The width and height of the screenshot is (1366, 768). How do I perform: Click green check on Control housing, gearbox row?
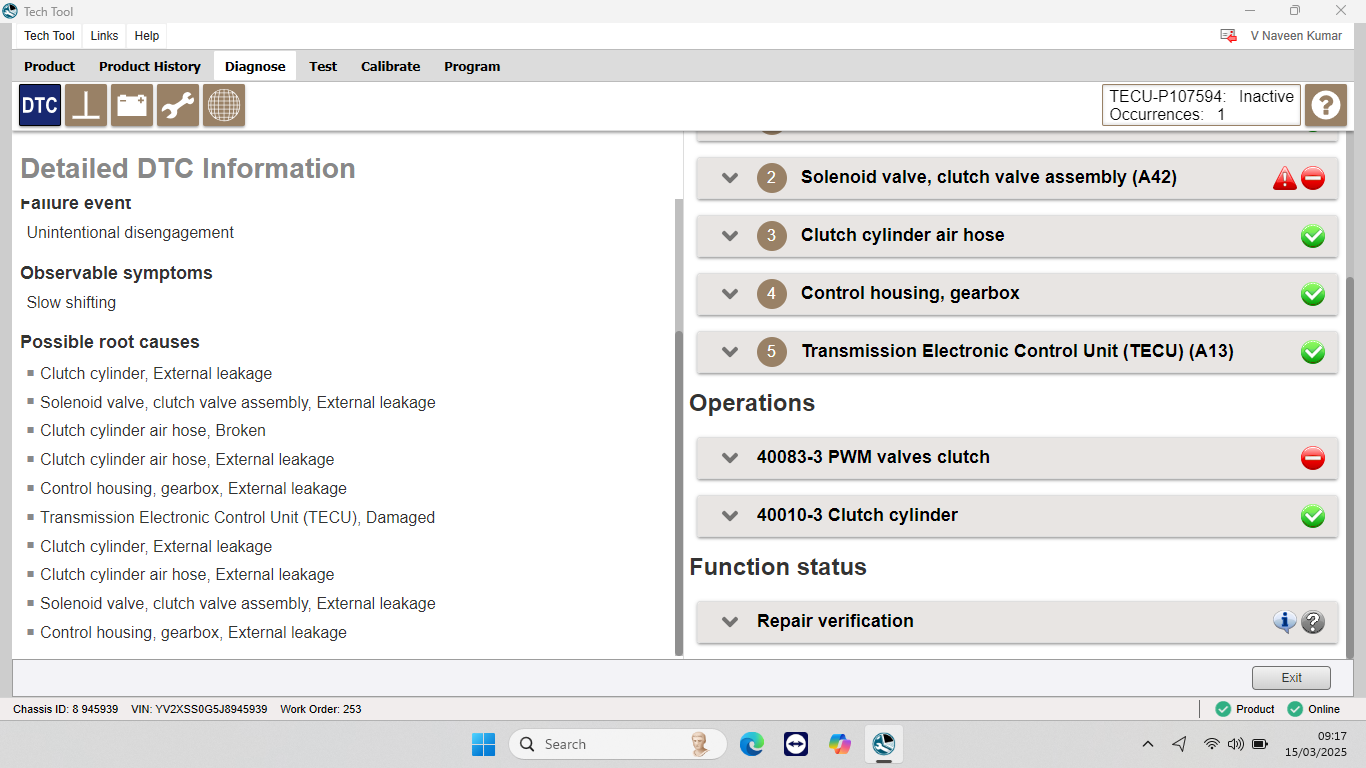[1313, 295]
